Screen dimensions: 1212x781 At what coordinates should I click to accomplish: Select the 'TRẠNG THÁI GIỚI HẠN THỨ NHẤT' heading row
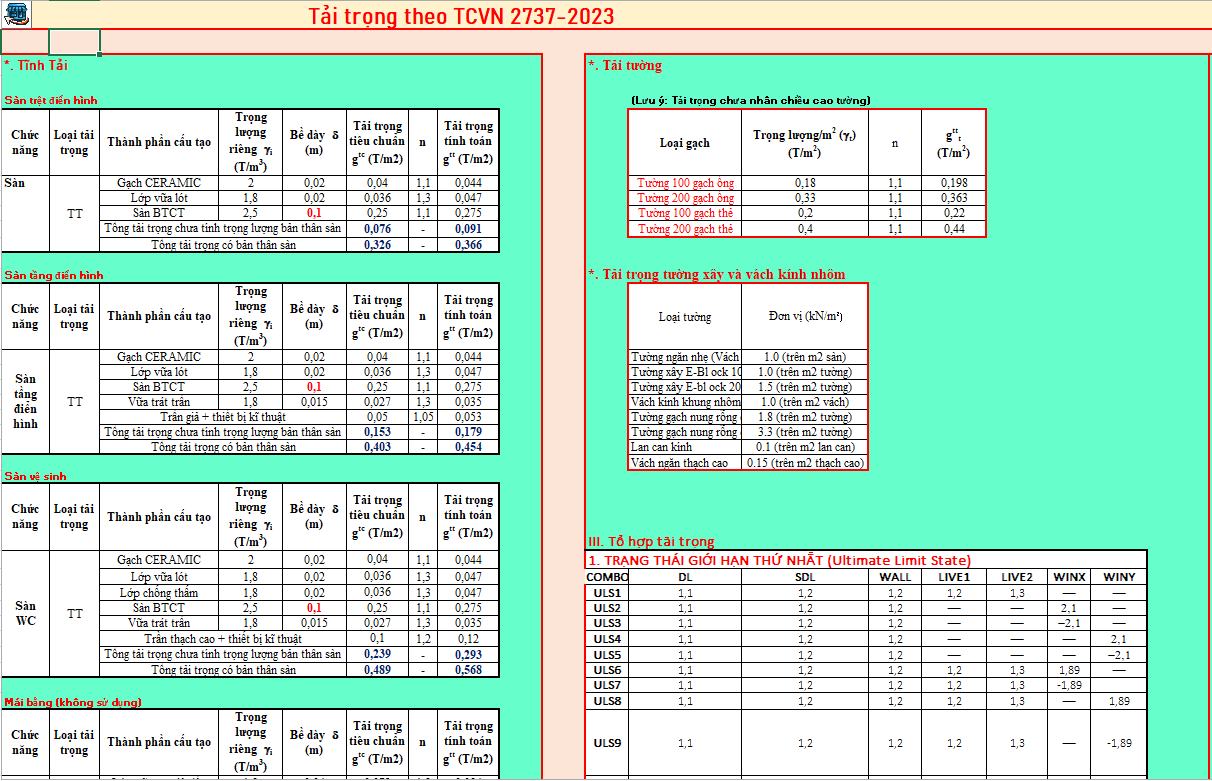[866, 560]
